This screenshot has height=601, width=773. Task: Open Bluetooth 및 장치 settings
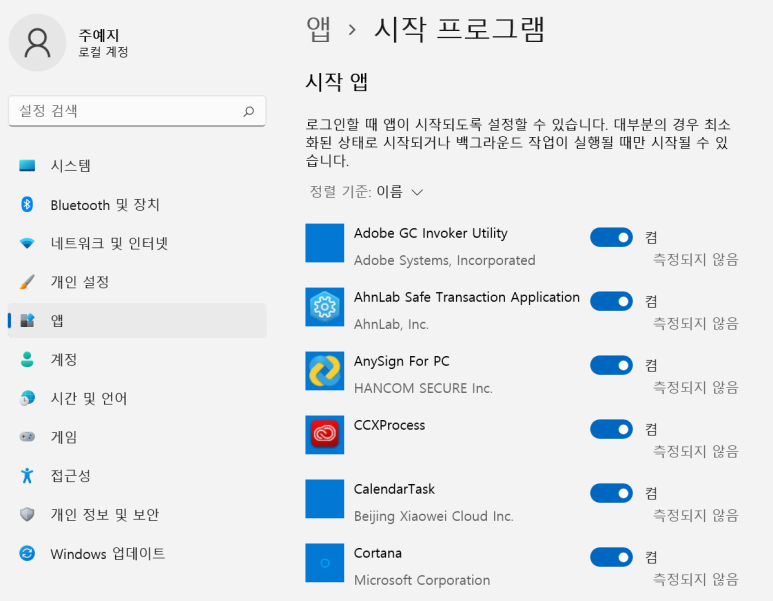pyautogui.click(x=137, y=204)
